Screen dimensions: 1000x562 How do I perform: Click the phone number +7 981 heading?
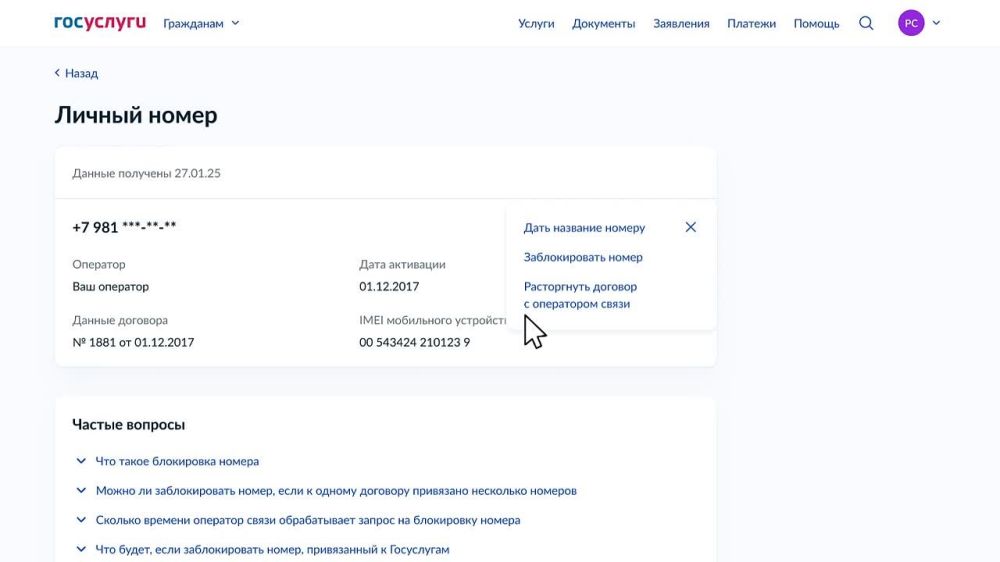pyautogui.click(x=124, y=227)
